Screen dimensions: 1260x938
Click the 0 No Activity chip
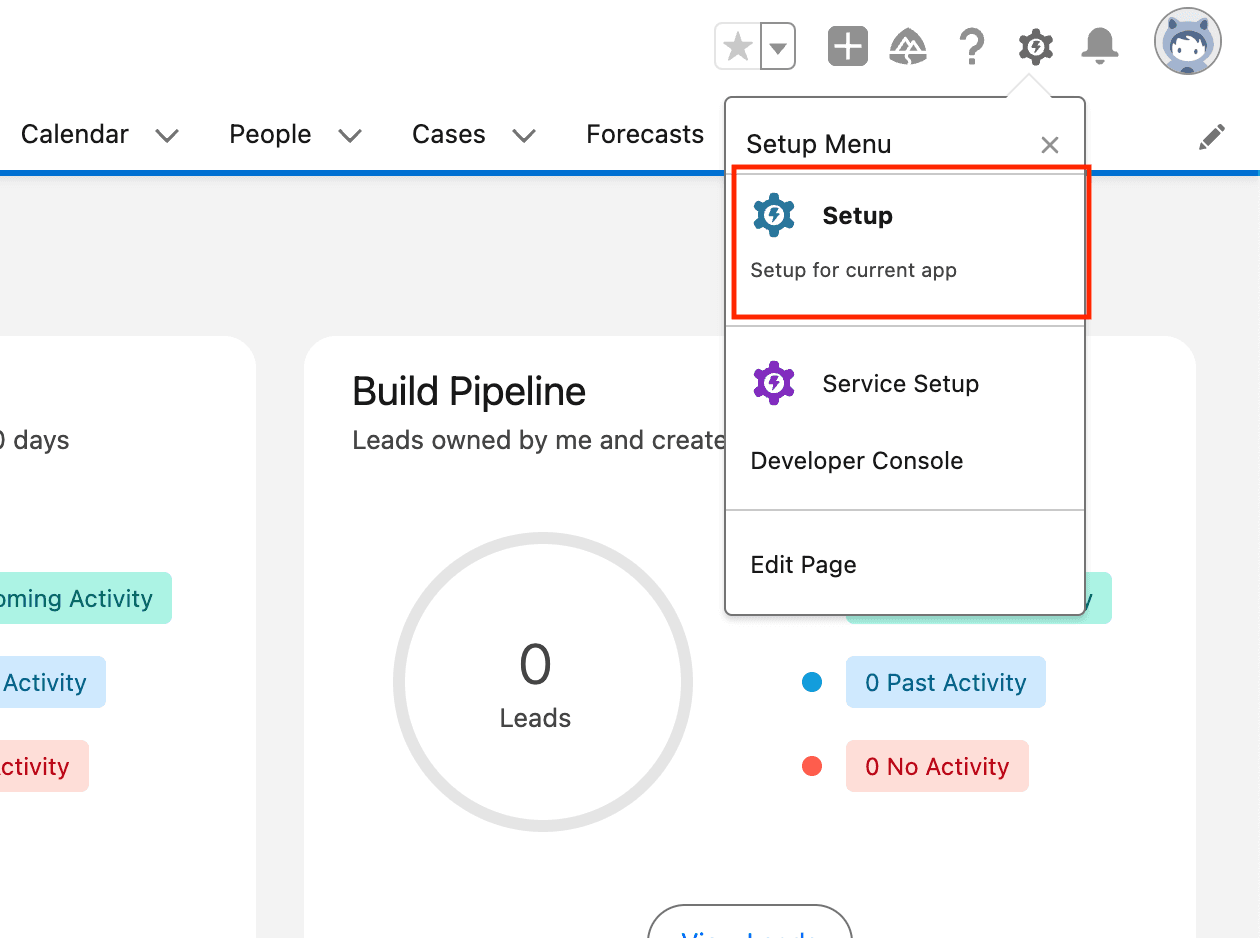pos(937,766)
